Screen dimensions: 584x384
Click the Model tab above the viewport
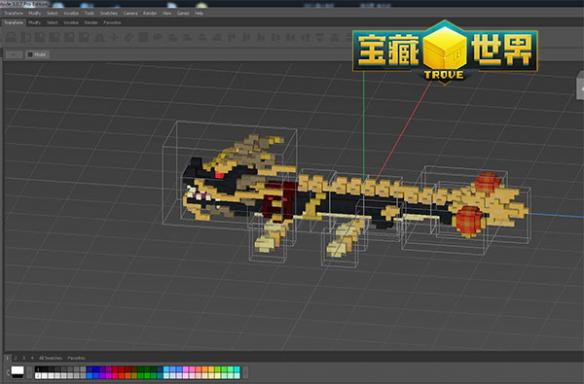click(37, 54)
